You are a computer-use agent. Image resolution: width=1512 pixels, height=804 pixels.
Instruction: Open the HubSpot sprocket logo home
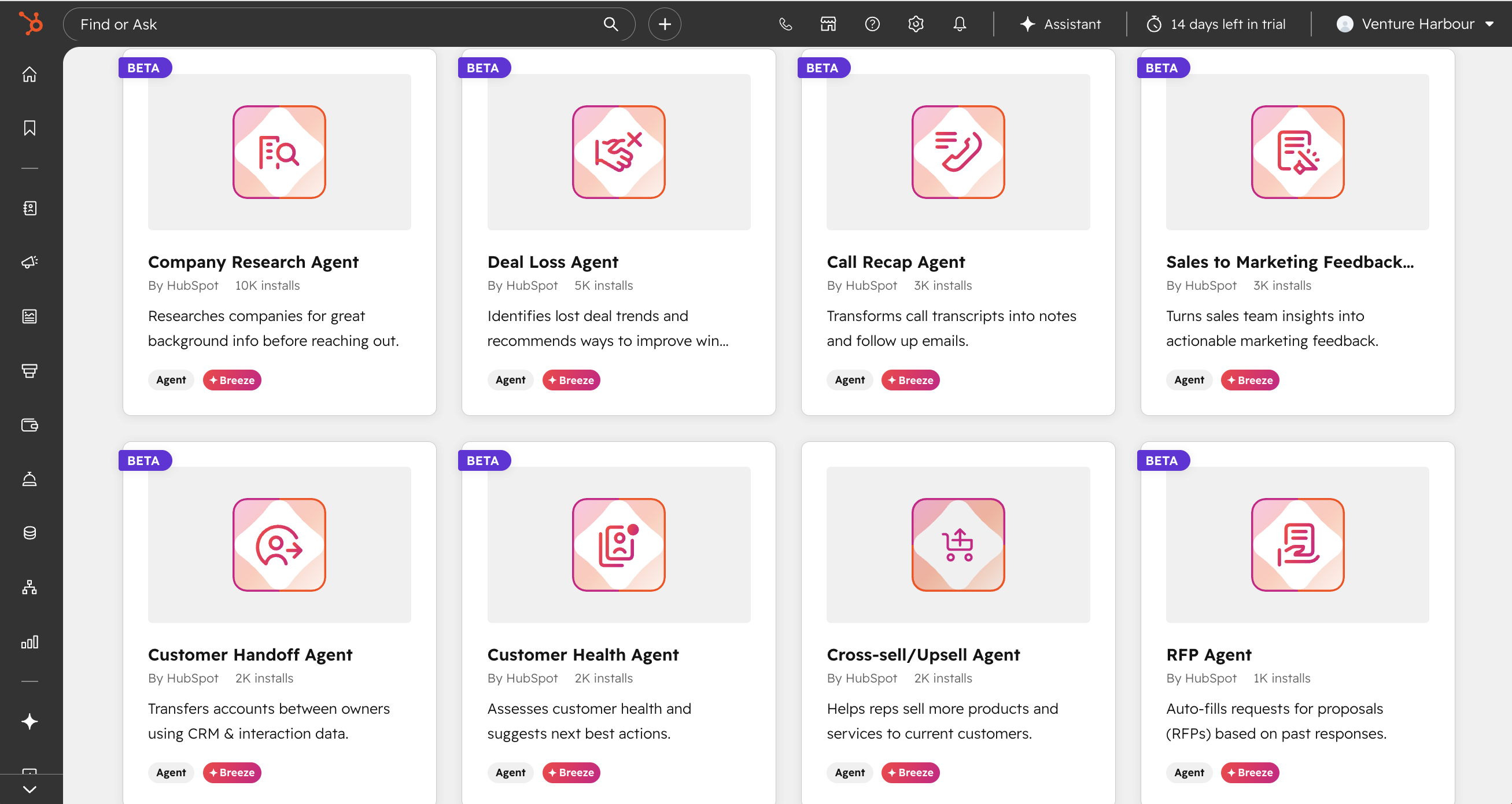[31, 24]
